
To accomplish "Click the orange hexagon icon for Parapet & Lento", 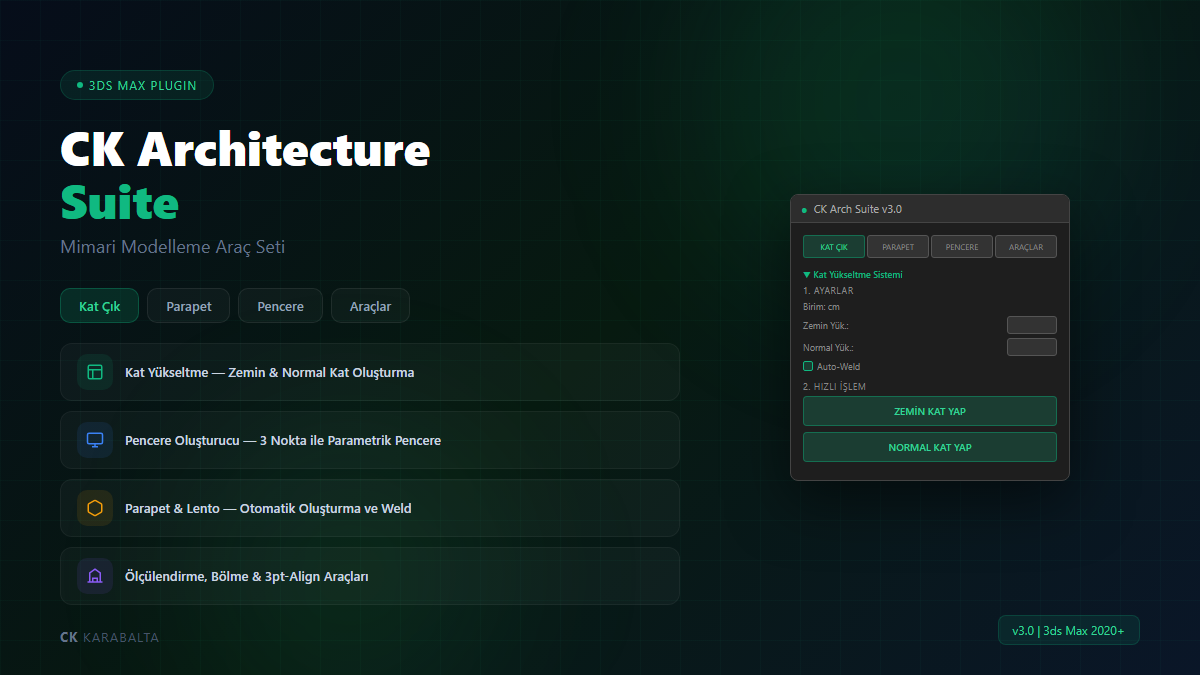I will pos(95,508).
